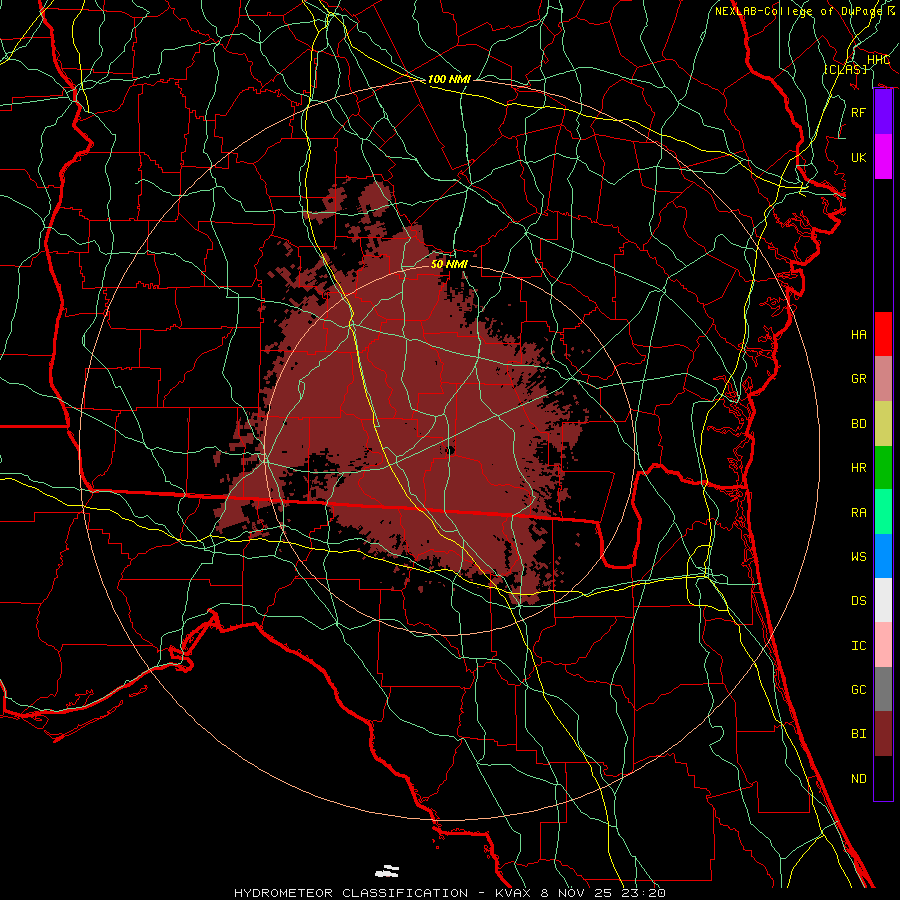Click the small white logo above the title
The height and width of the screenshot is (900, 900).
(x=387, y=871)
